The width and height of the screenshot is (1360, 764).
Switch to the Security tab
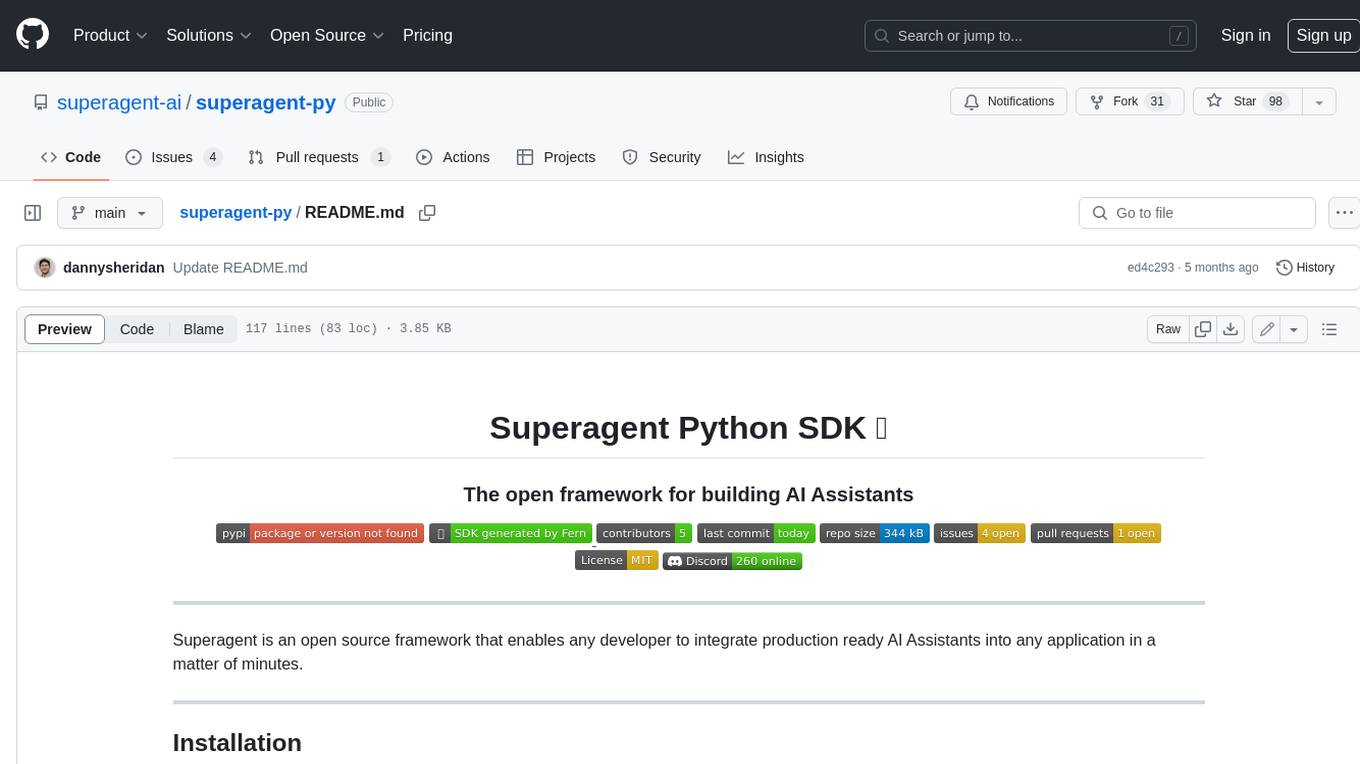(x=662, y=157)
